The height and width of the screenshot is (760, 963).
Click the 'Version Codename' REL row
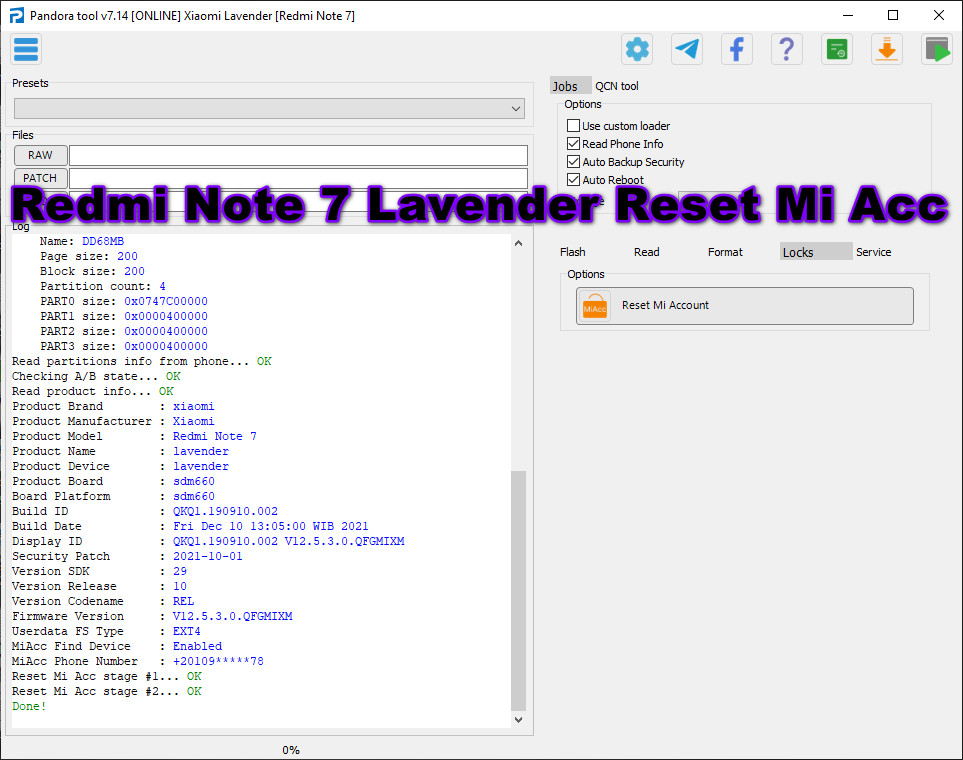point(103,601)
